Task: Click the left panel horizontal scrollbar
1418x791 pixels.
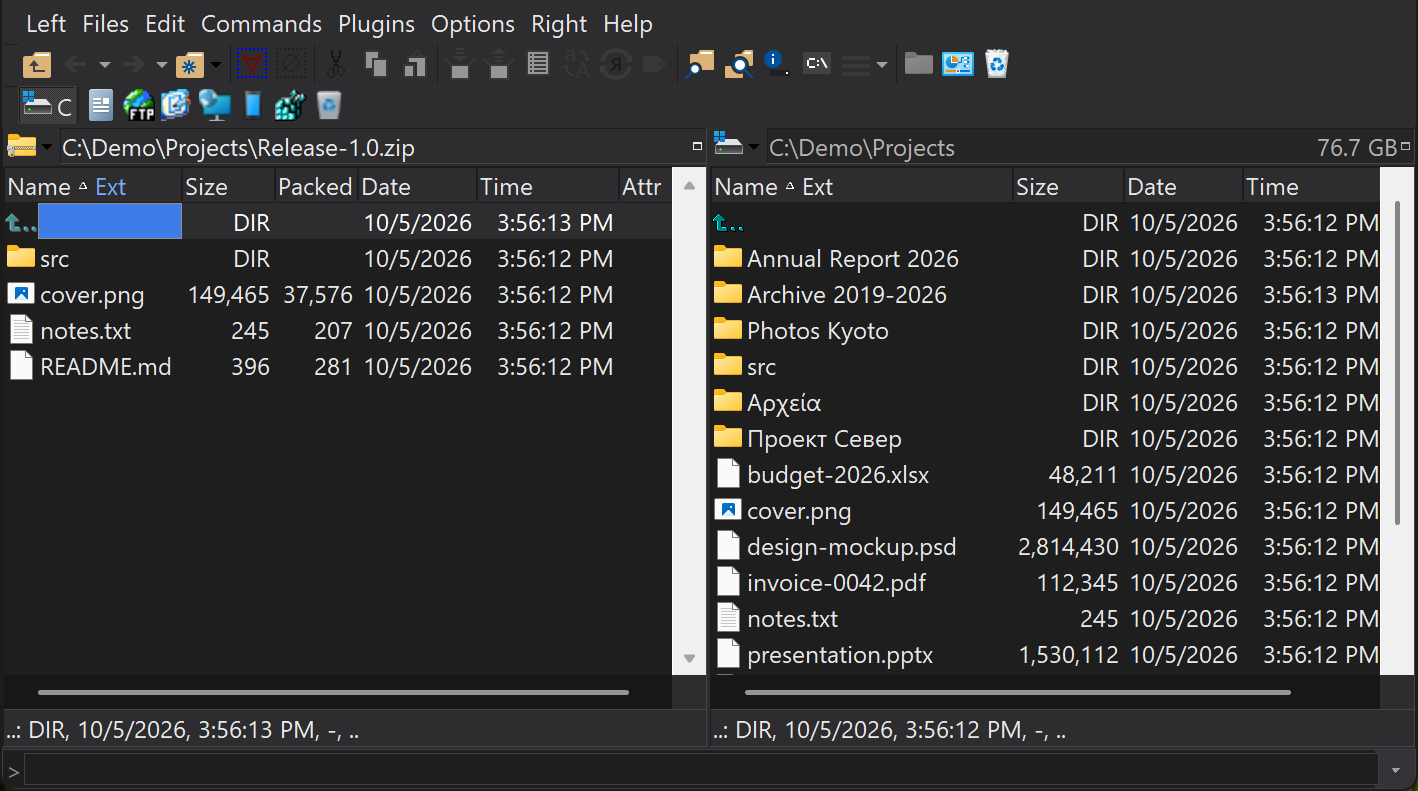Action: coord(333,692)
